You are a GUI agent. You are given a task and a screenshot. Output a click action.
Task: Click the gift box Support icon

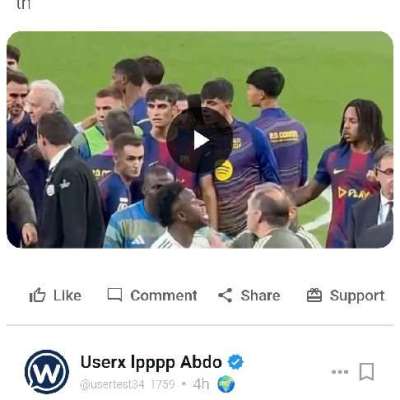click(x=314, y=295)
